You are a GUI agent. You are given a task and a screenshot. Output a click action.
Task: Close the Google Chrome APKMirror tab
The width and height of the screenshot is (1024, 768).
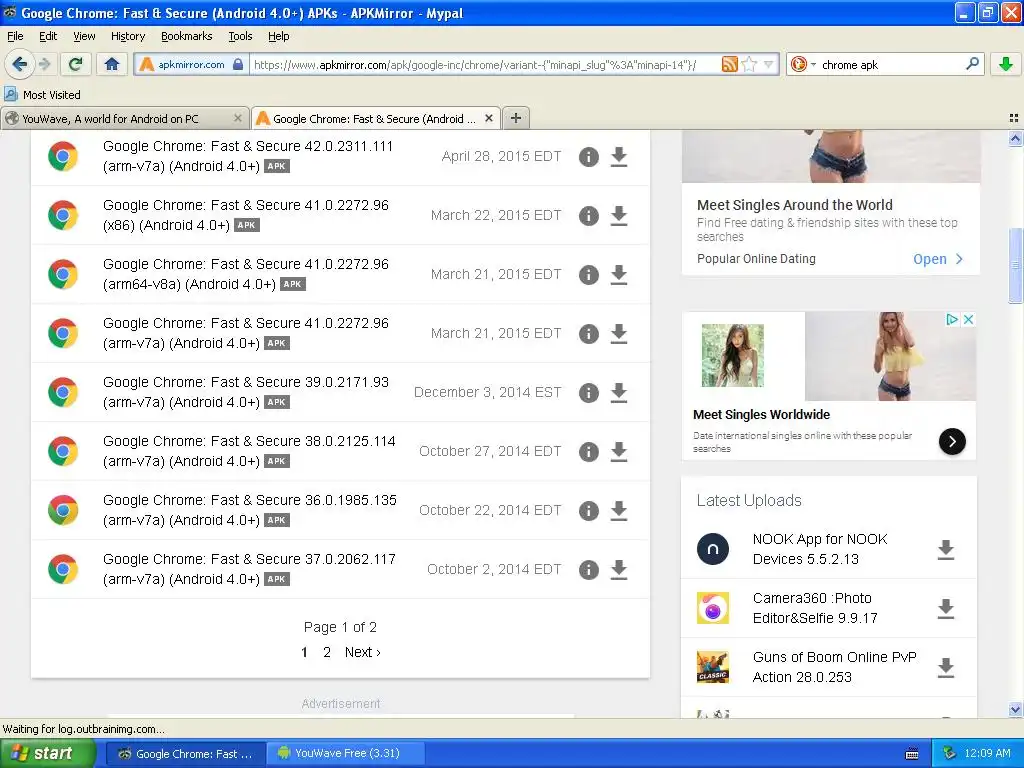(x=488, y=118)
